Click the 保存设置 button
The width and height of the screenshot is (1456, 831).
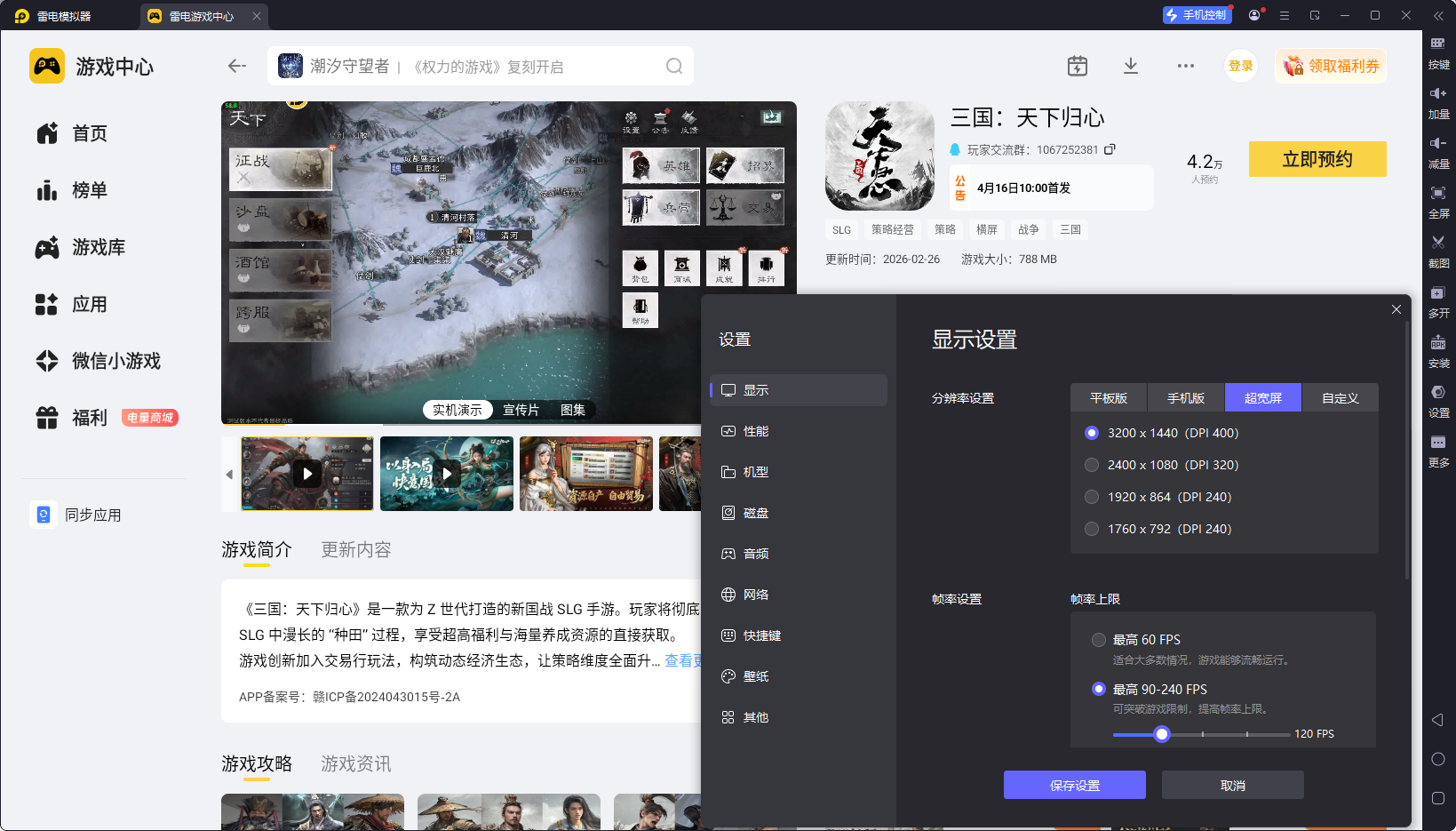[x=1075, y=785]
